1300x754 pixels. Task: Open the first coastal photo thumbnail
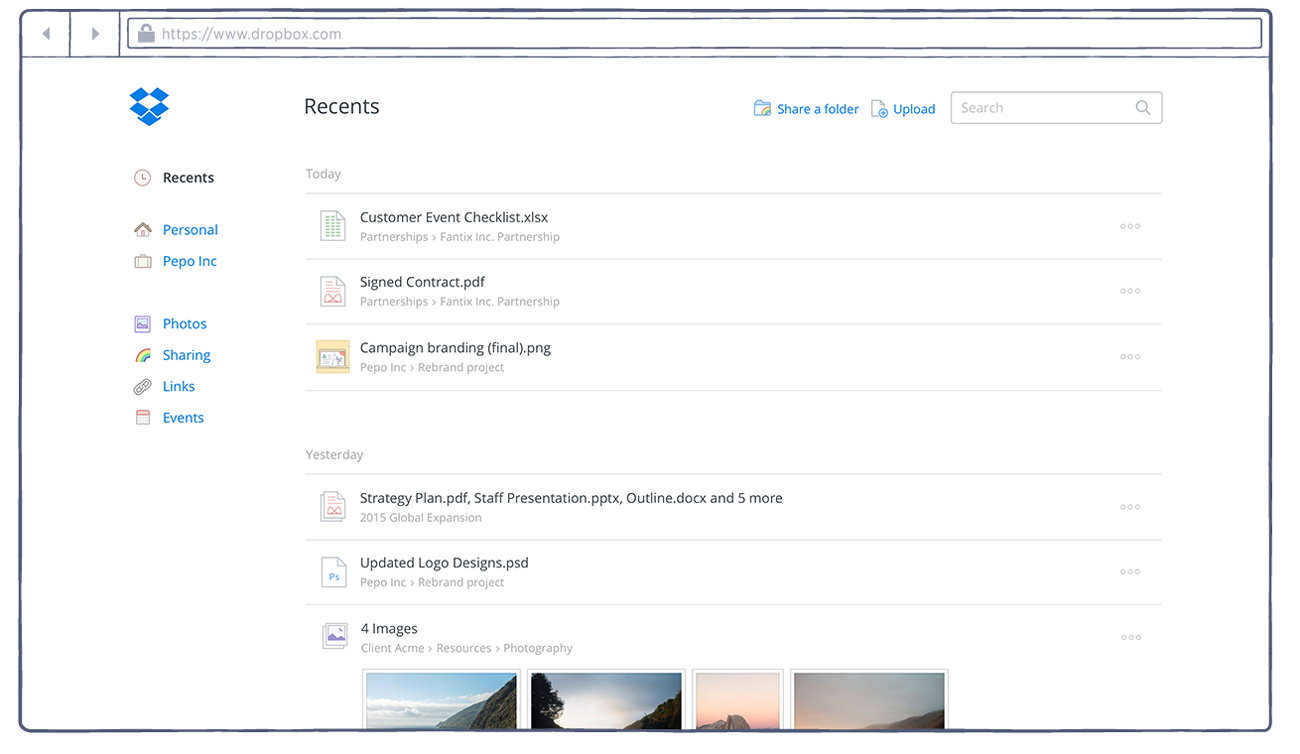click(x=441, y=699)
